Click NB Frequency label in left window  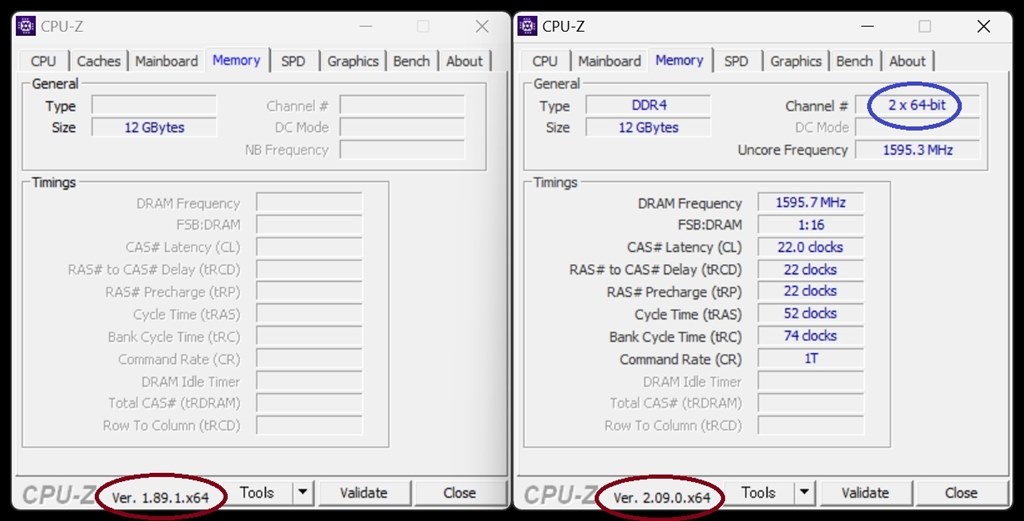point(287,150)
